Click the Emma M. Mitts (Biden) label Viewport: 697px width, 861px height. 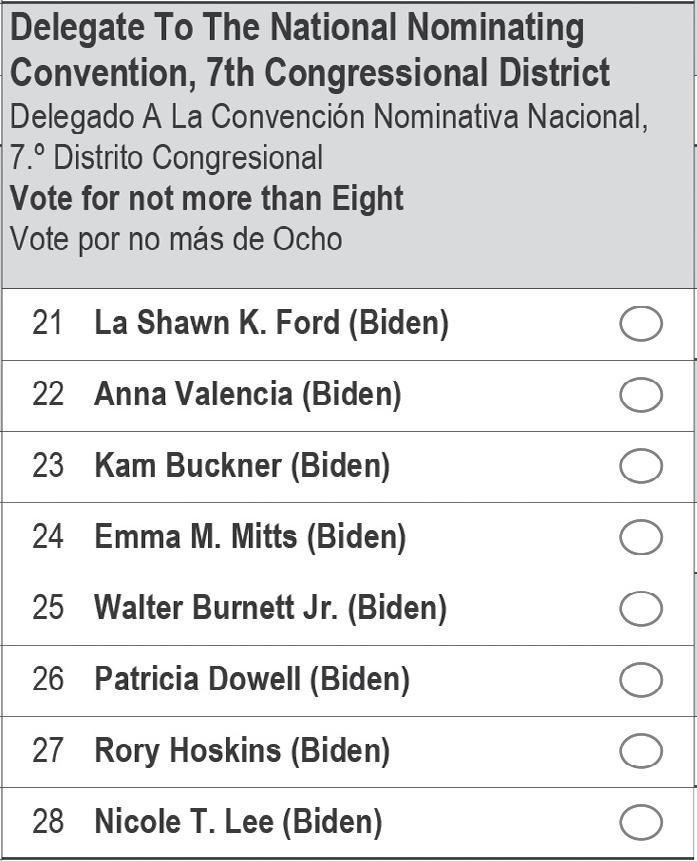250,537
